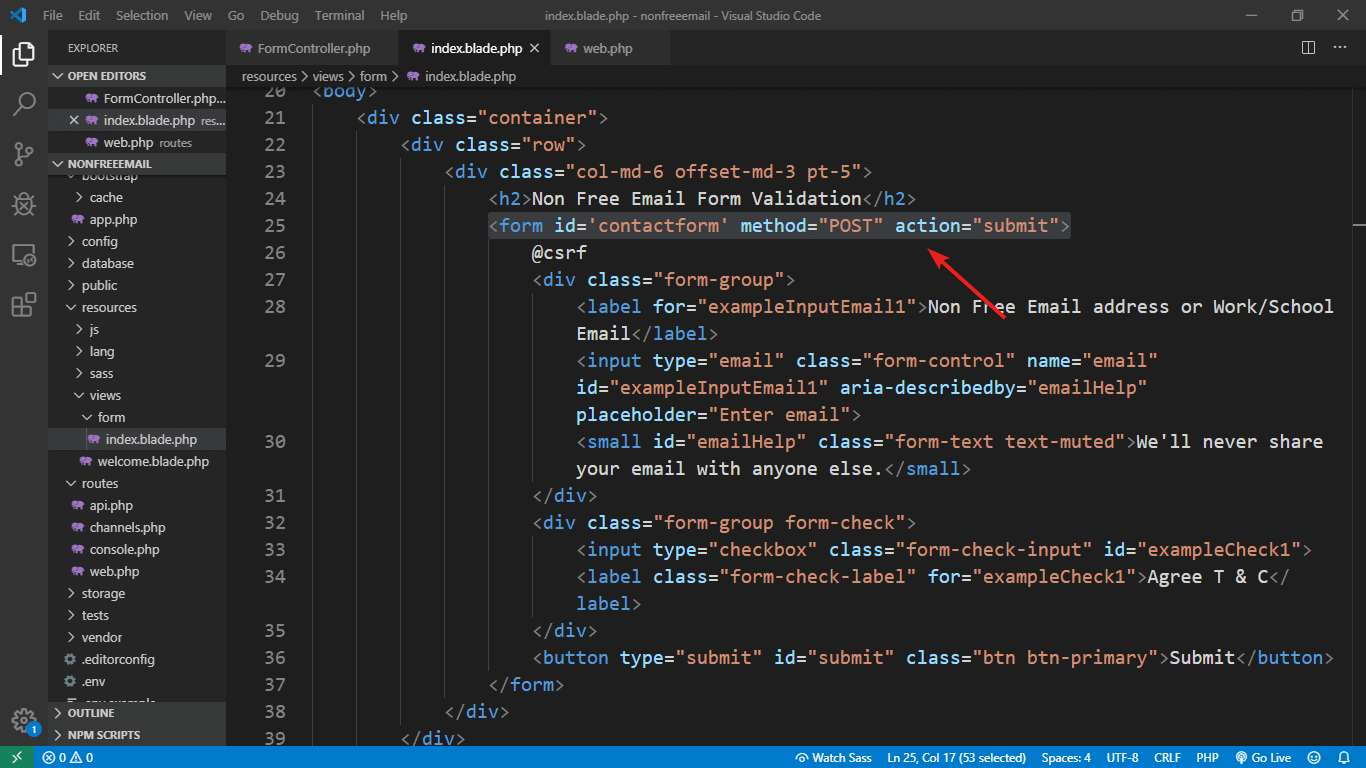Open the Source Control panel icon

pos(23,154)
